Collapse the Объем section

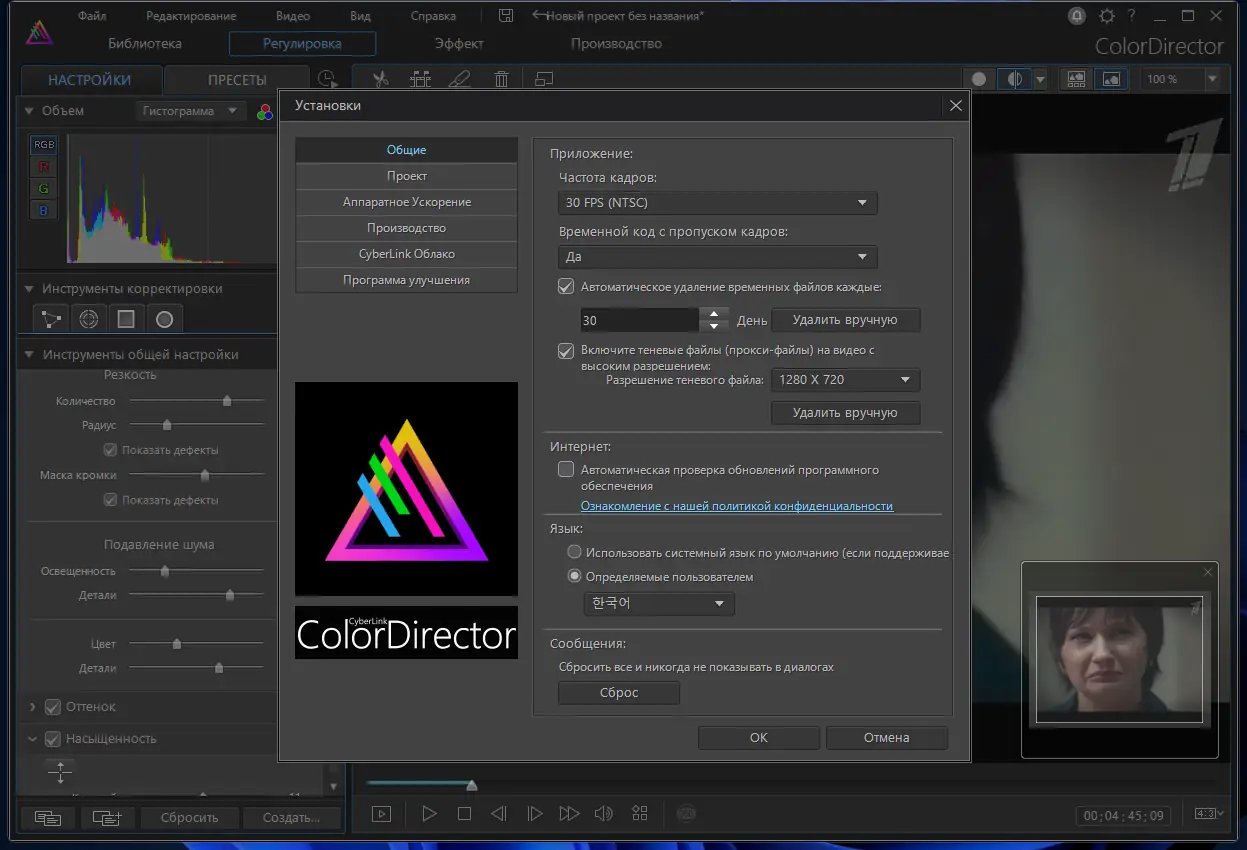pos(29,111)
